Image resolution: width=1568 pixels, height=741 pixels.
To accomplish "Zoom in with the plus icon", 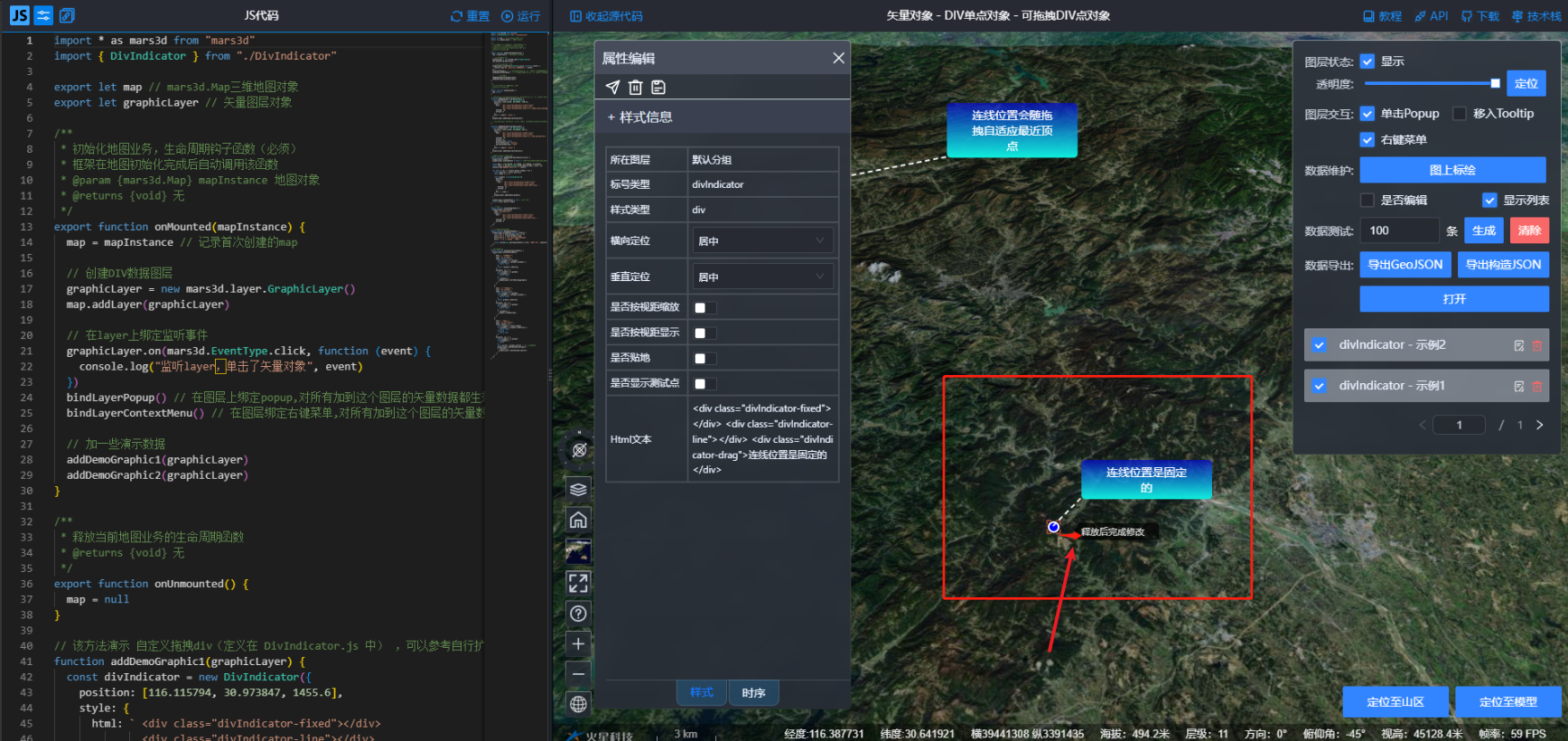I will tap(579, 643).
